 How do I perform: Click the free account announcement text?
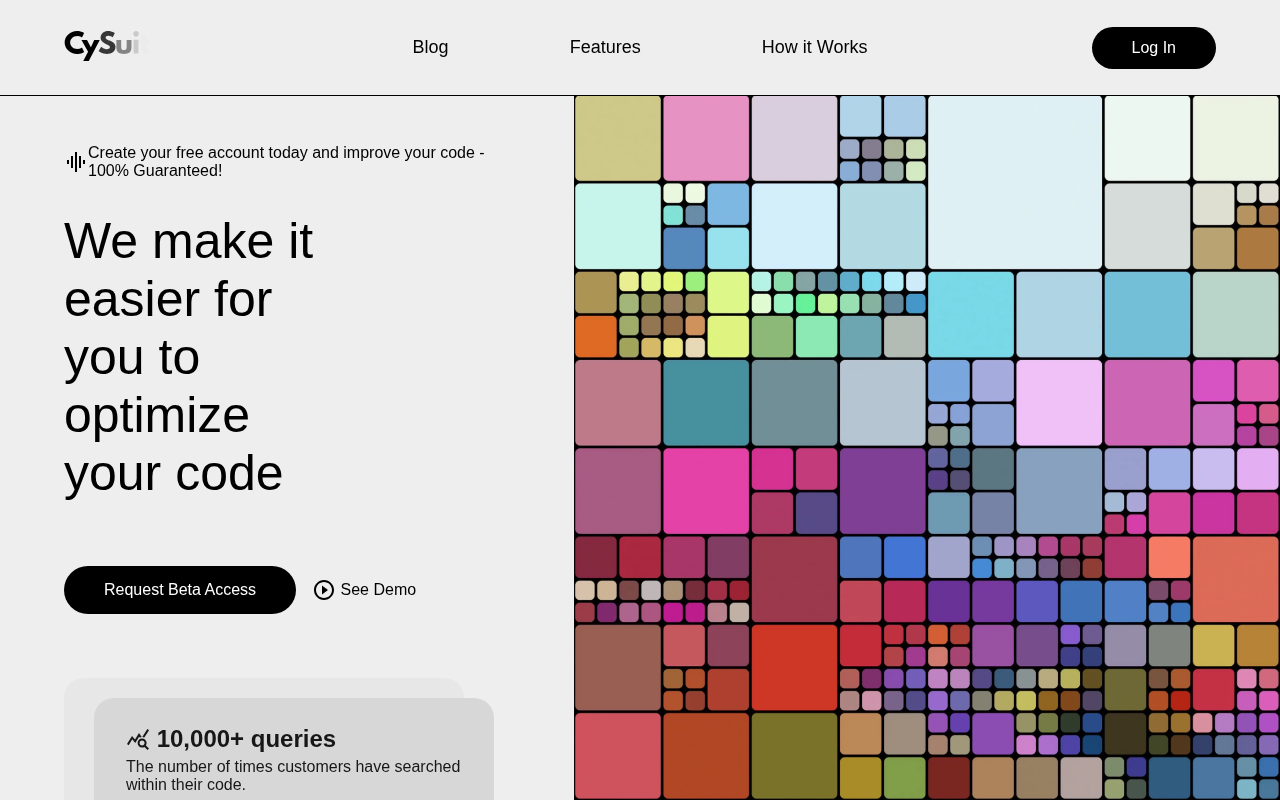[286, 162]
